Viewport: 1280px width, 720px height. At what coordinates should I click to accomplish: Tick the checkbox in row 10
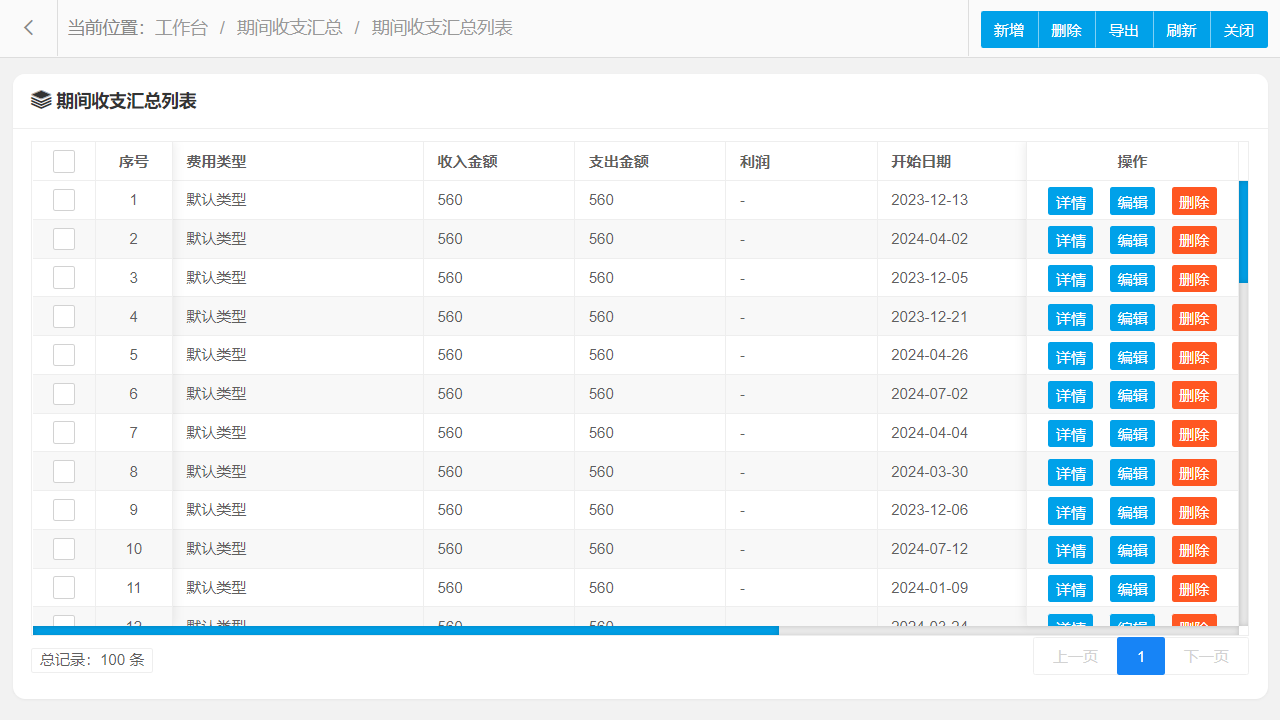click(x=64, y=549)
